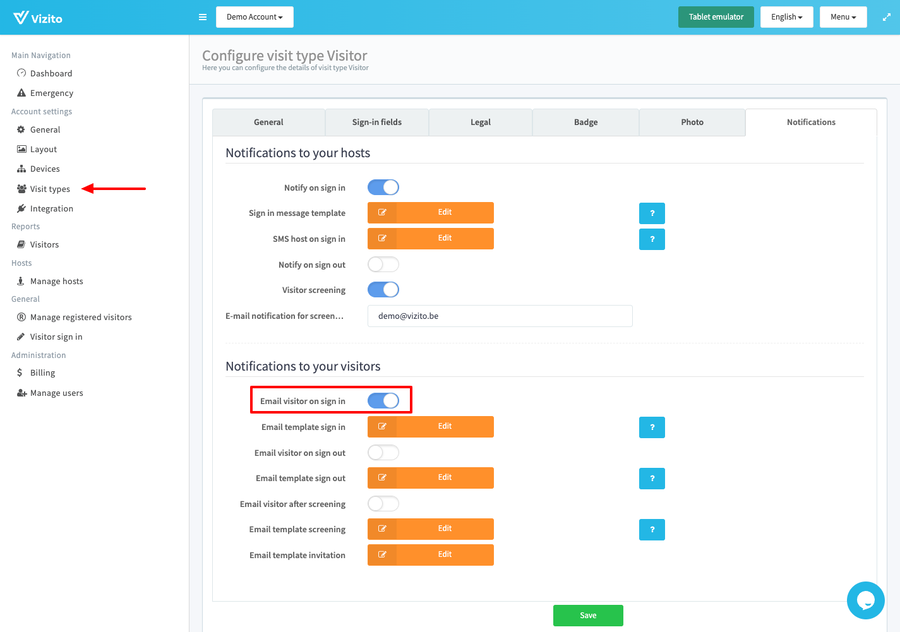Viewport: 900px width, 632px height.
Task: Click help icon beside SMS host on sign in
Action: coord(652,239)
